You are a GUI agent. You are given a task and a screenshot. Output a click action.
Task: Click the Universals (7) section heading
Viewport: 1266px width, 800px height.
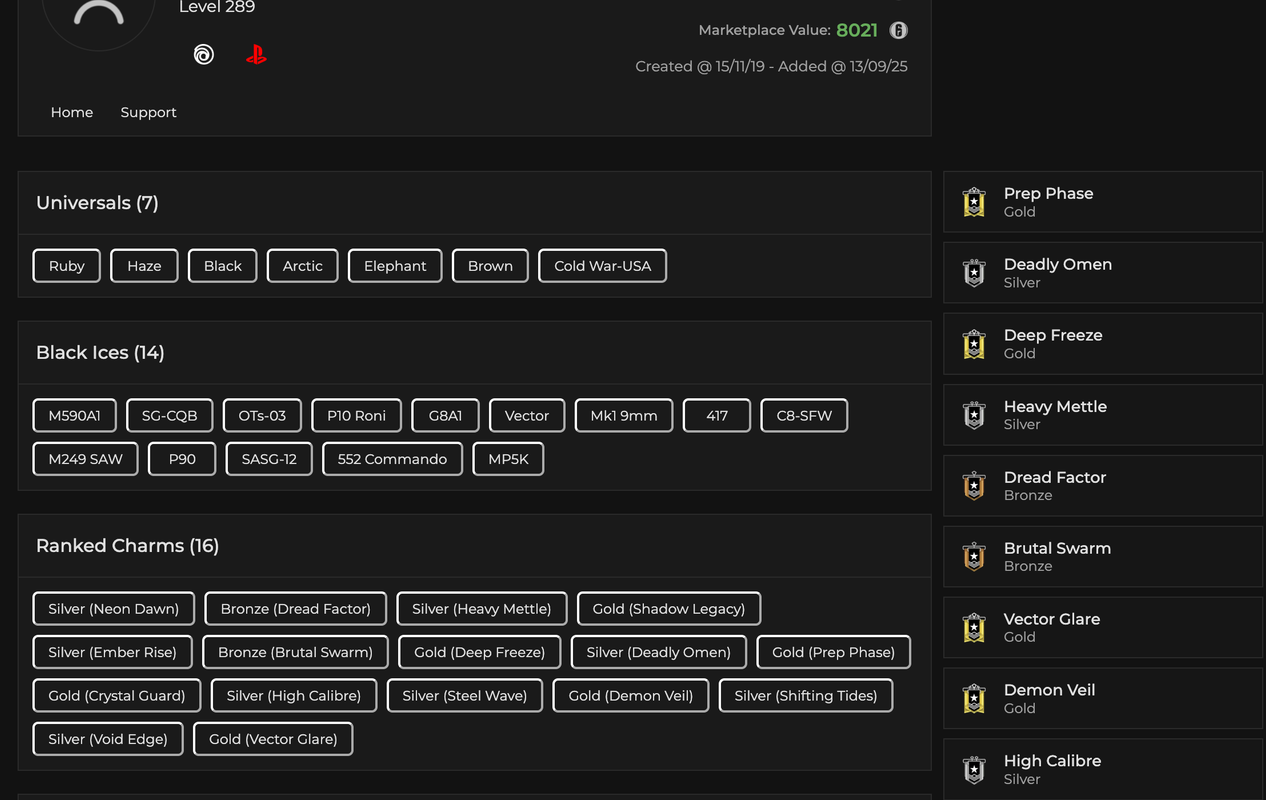pyautogui.click(x=97, y=203)
